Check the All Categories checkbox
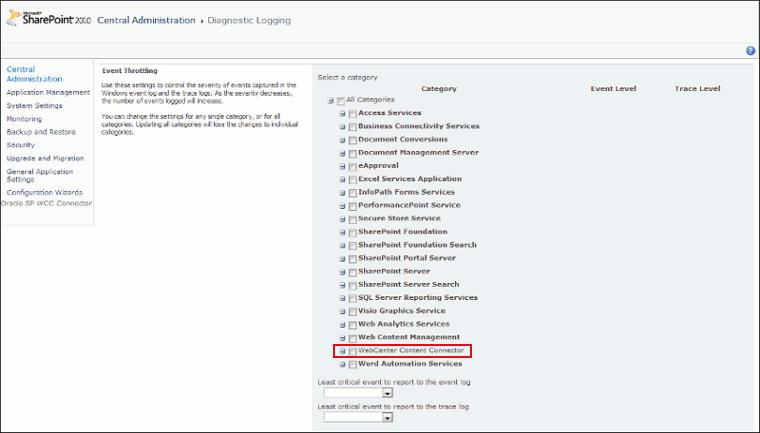The image size is (760, 433). [x=341, y=101]
